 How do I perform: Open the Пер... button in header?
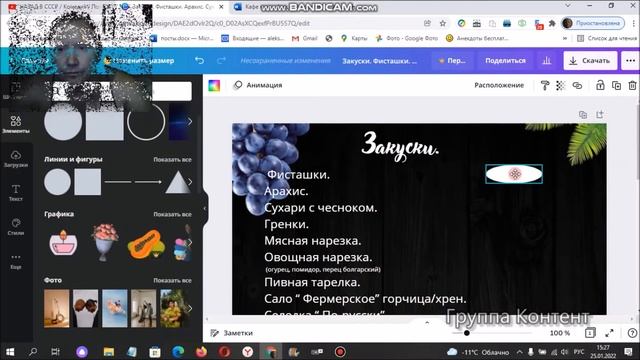(452, 60)
